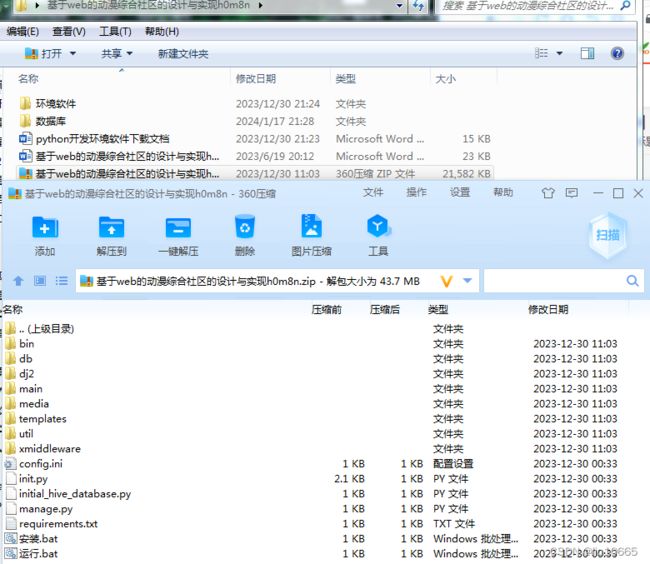This screenshot has height=564, width=650.
Task: Click the feedback message icon in title bar
Action: pos(572,193)
